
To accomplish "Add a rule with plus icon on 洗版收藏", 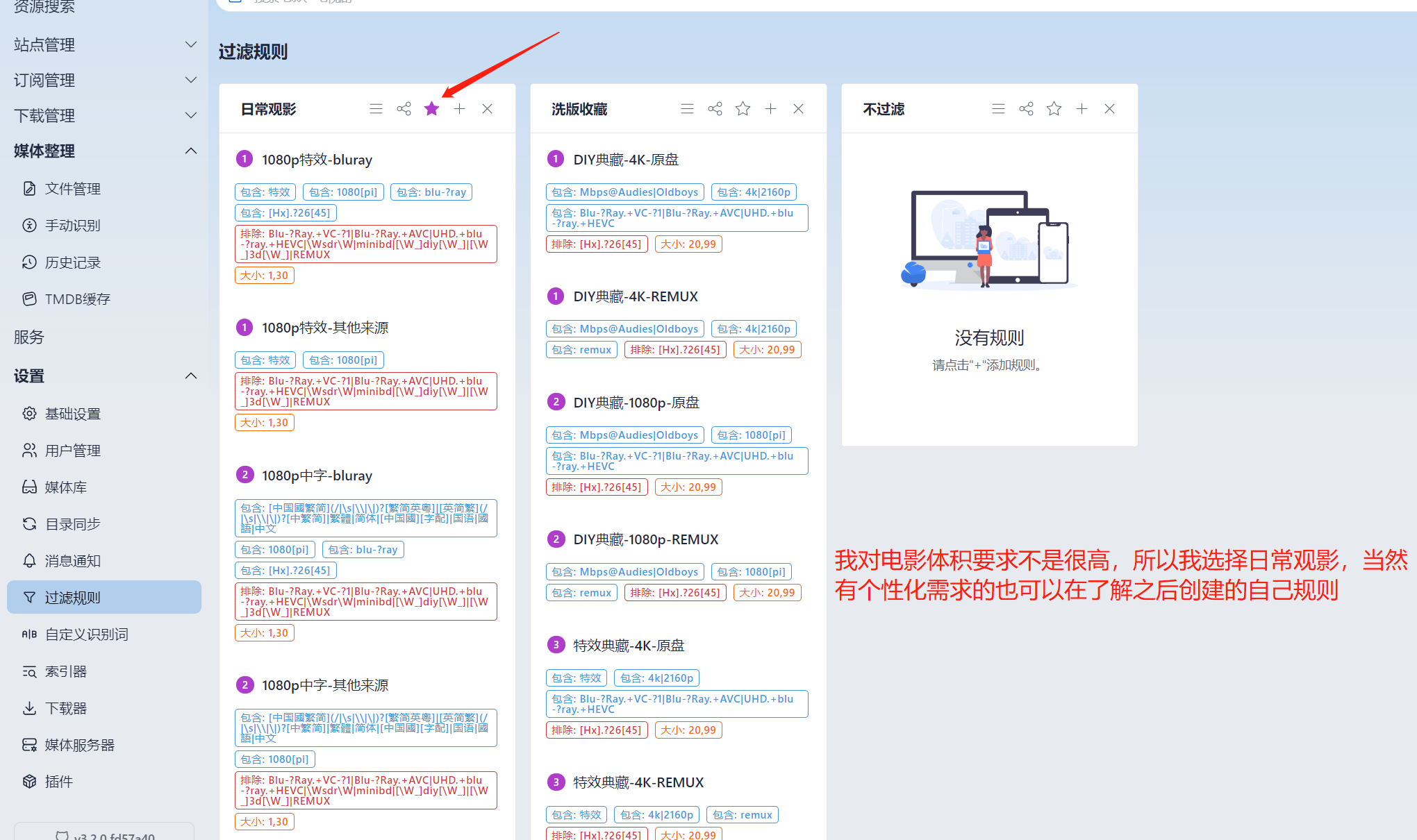I will pos(770,109).
